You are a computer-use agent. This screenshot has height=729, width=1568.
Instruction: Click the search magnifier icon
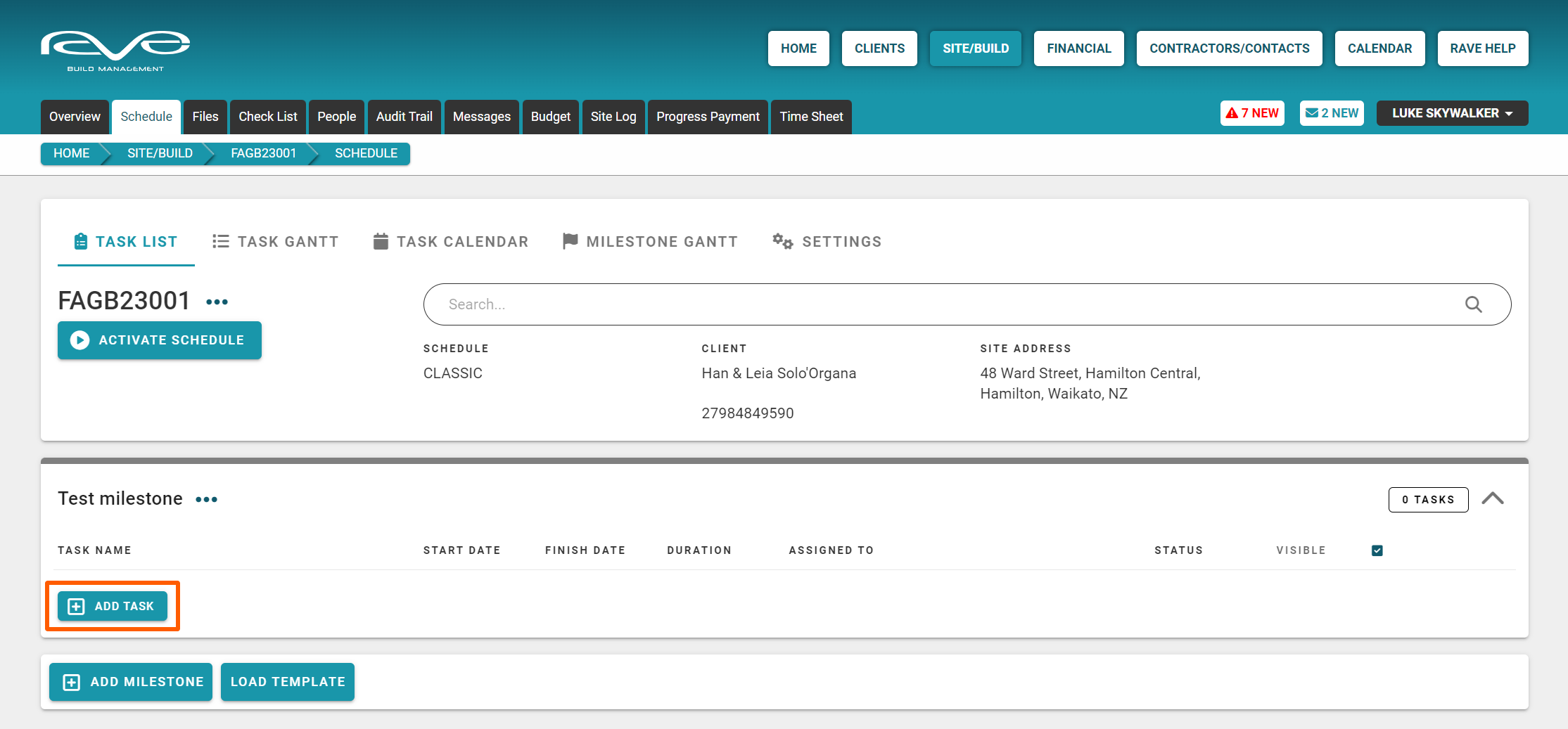[x=1473, y=304]
